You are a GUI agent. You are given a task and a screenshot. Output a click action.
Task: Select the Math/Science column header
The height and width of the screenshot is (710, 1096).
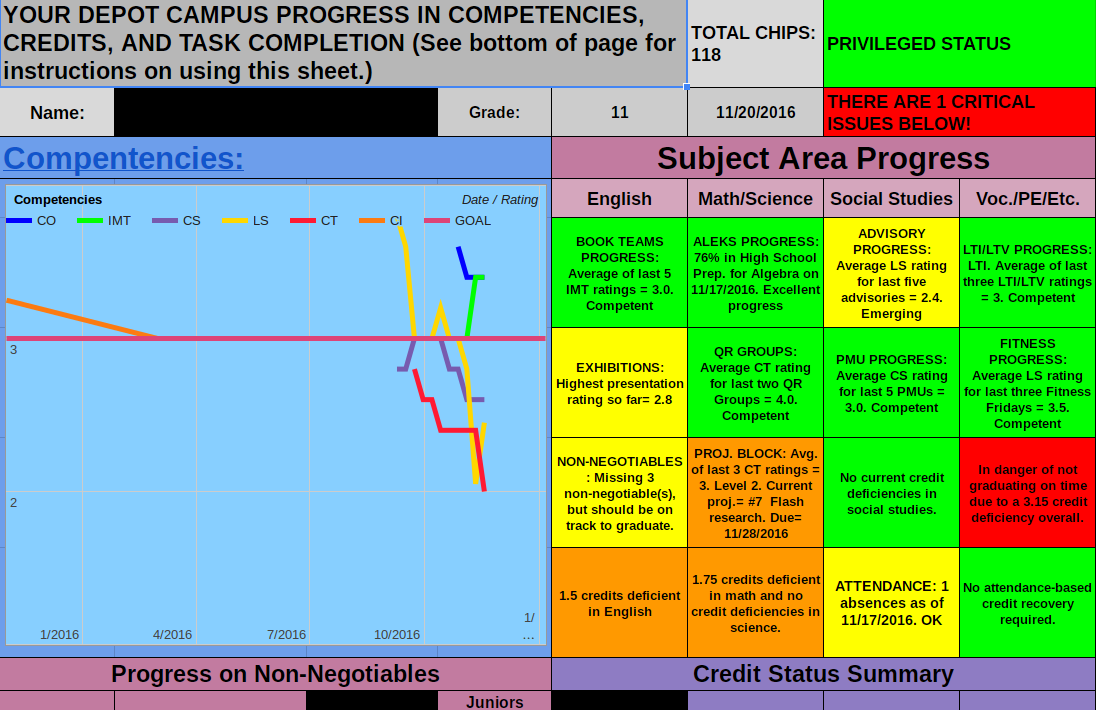coord(755,198)
